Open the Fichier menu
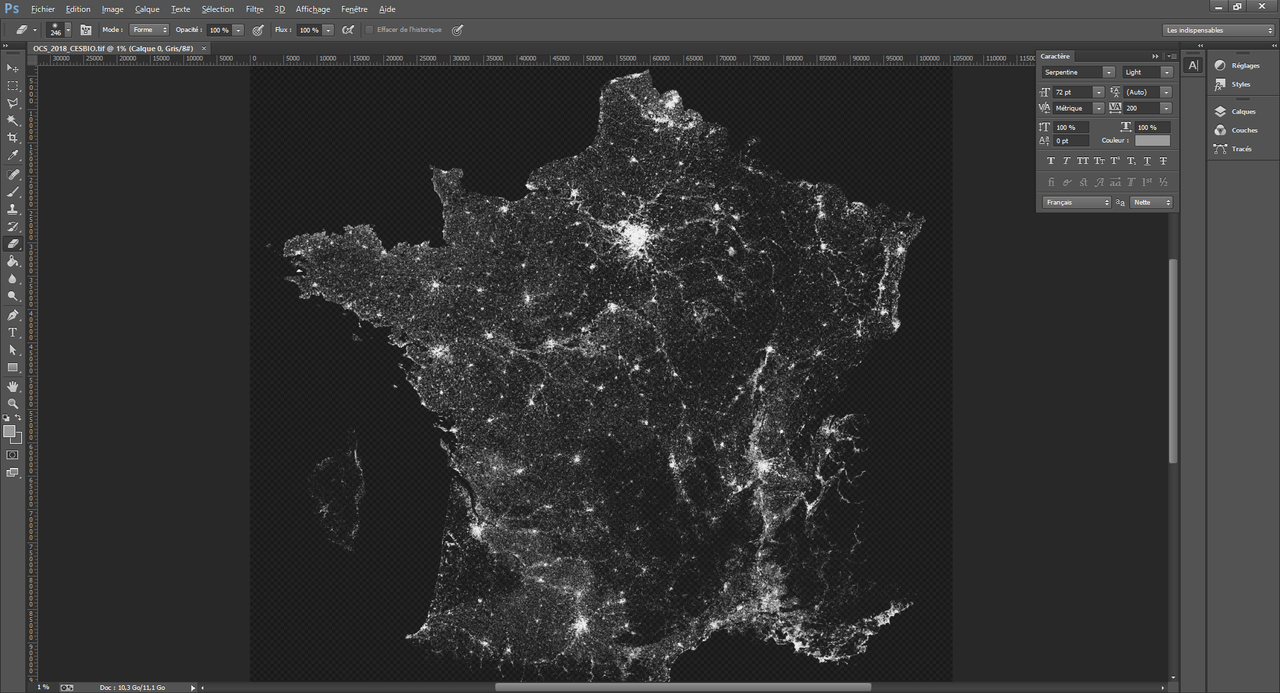 tap(43, 9)
